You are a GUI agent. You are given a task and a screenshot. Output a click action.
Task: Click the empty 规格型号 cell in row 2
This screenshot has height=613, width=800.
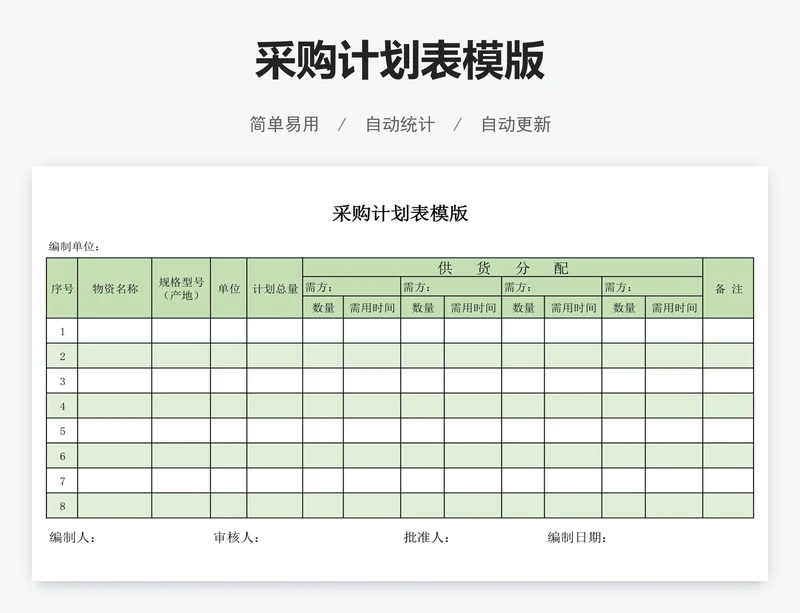[x=181, y=356]
